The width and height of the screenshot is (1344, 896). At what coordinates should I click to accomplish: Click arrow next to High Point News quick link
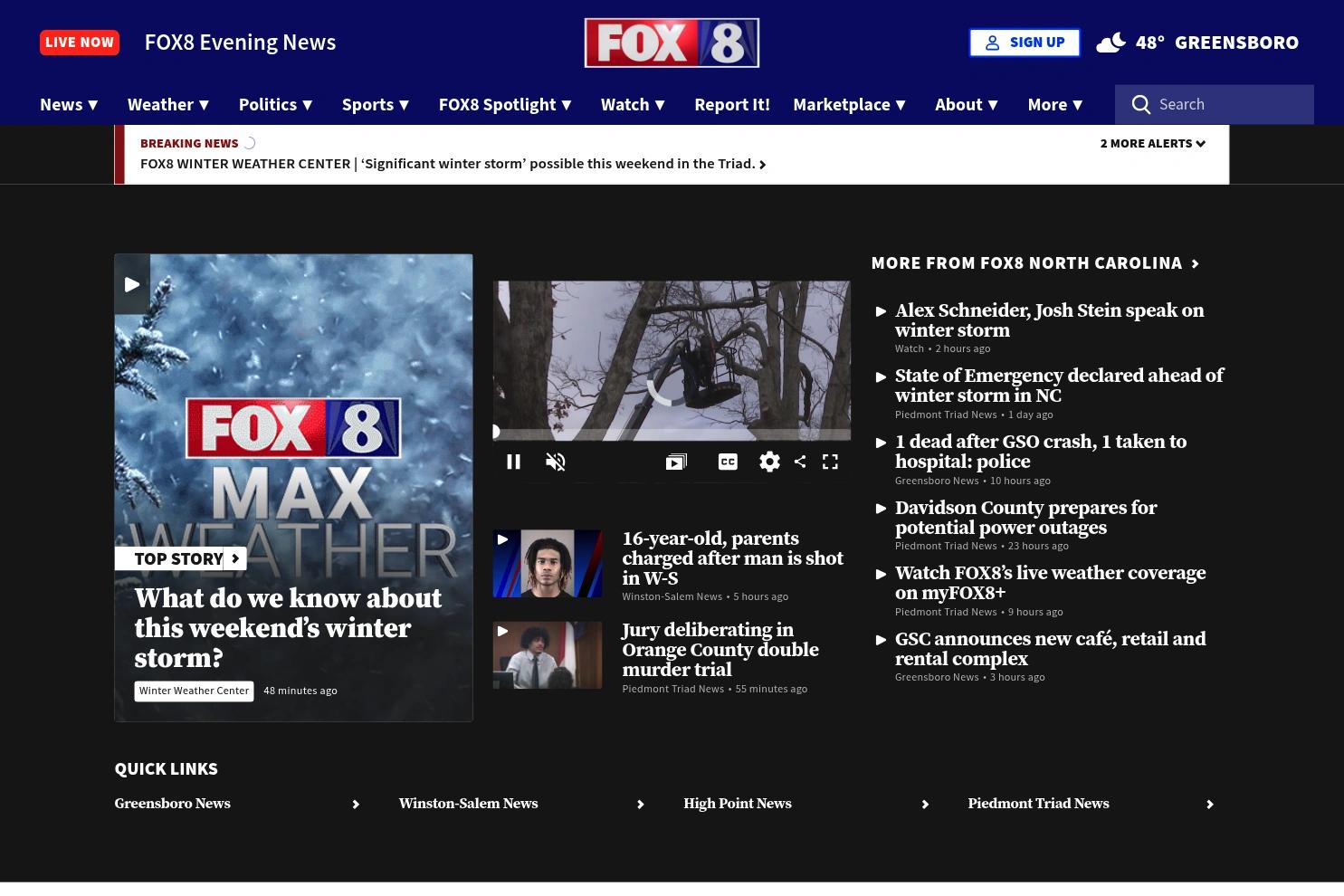pyautogui.click(x=925, y=805)
